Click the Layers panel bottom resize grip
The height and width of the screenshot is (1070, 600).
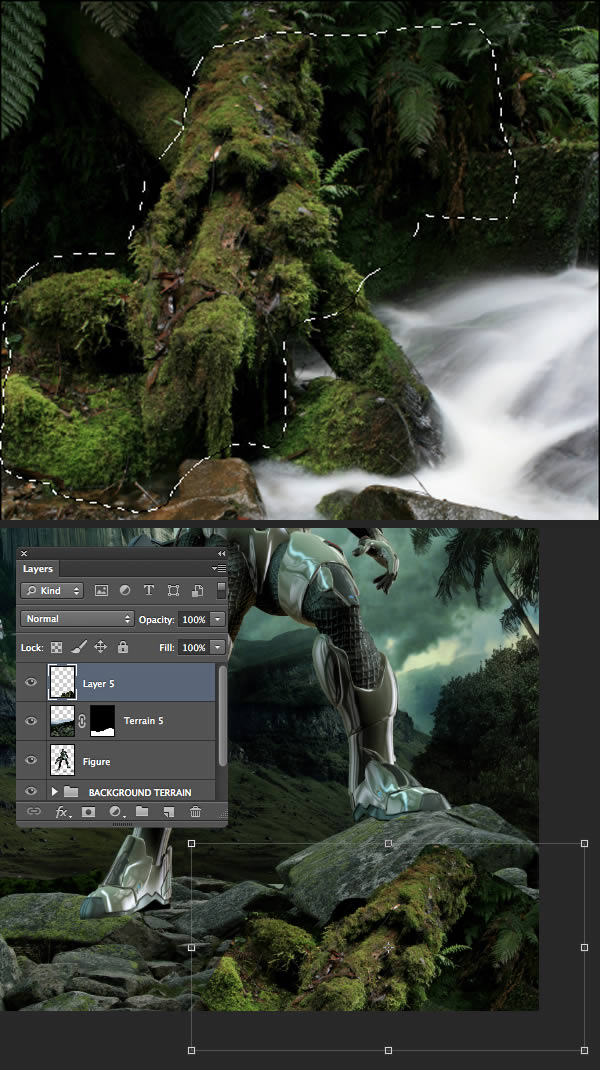[122, 824]
